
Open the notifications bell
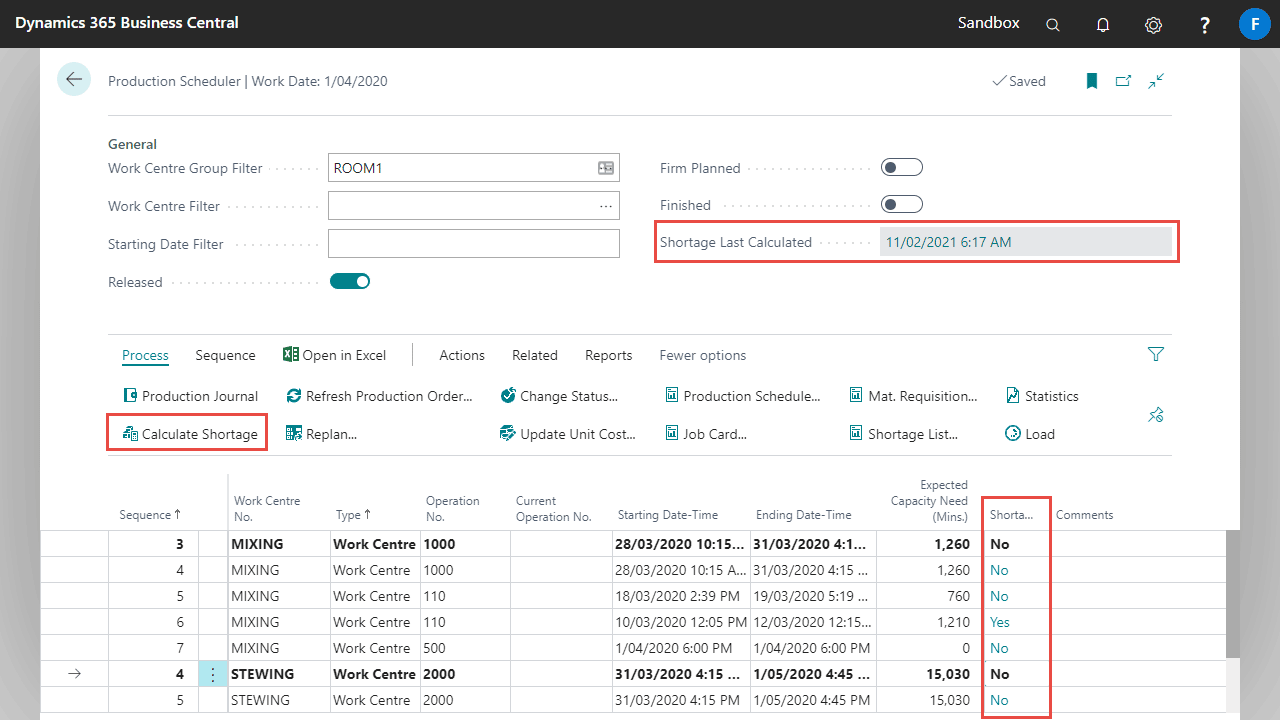1103,25
